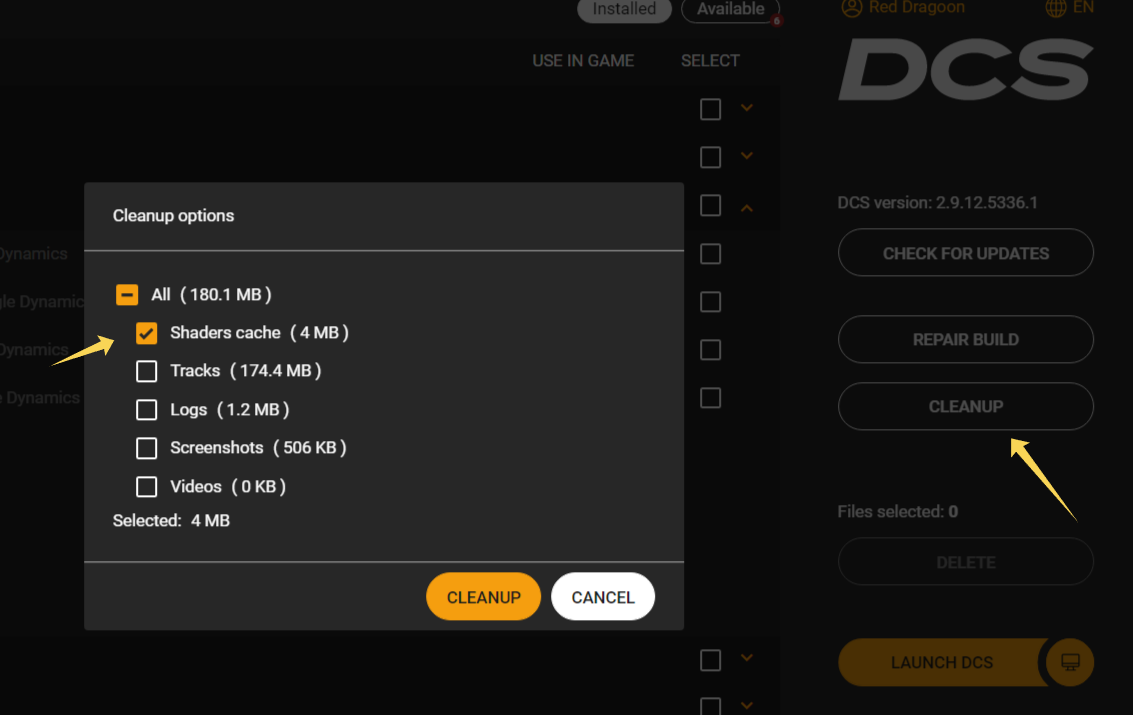
Task: Click the USE IN GAME column header
Action: tap(583, 61)
